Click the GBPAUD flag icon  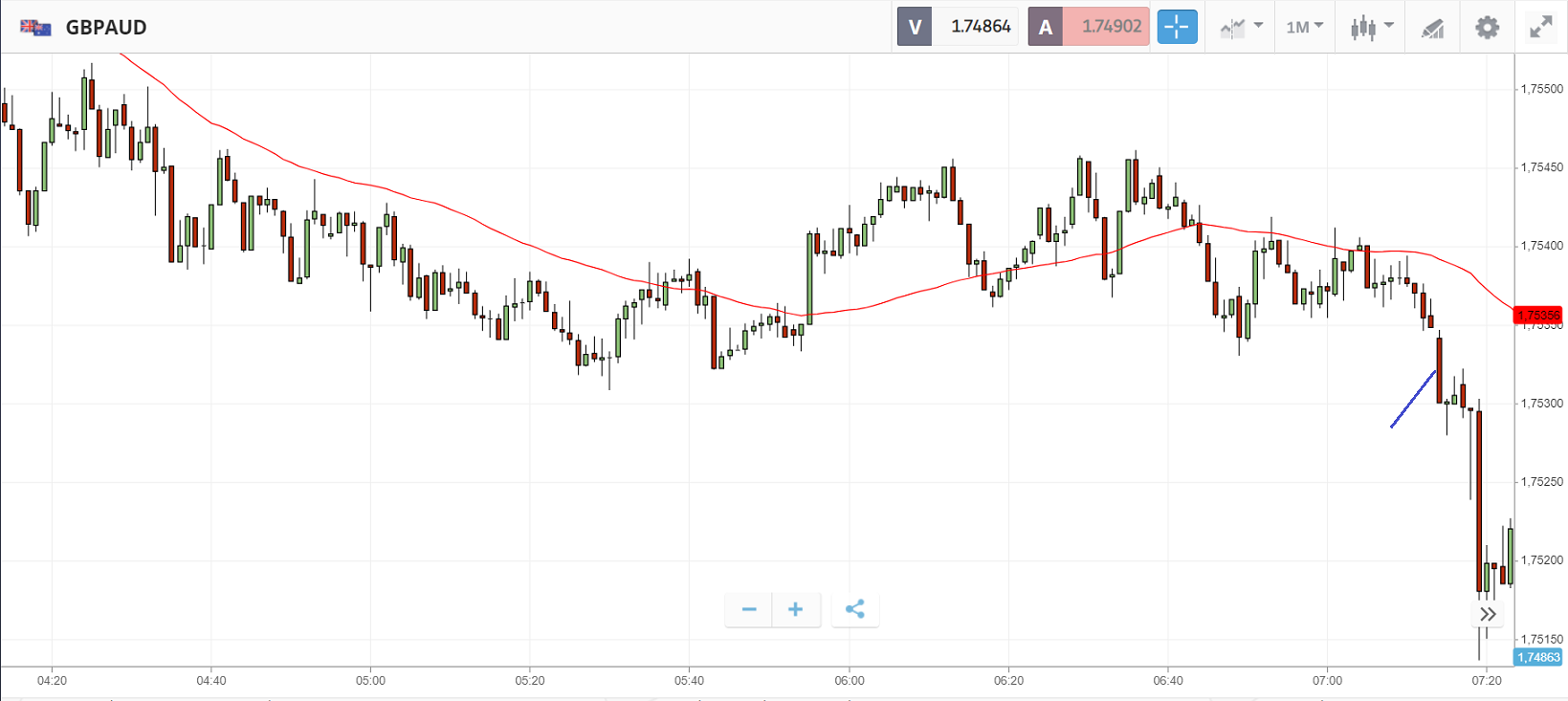[x=35, y=27]
